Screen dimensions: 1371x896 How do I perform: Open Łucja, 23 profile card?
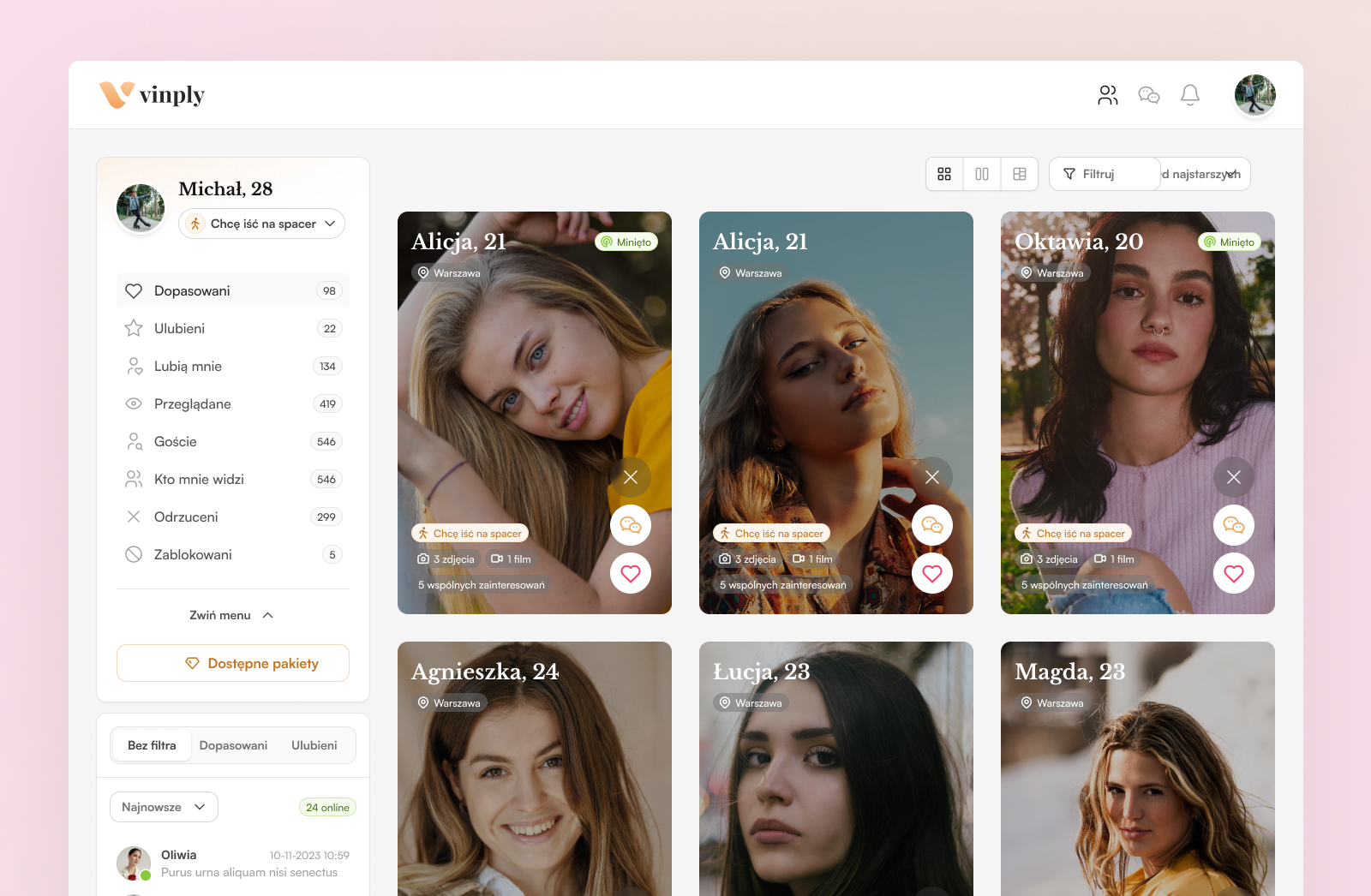point(836,768)
